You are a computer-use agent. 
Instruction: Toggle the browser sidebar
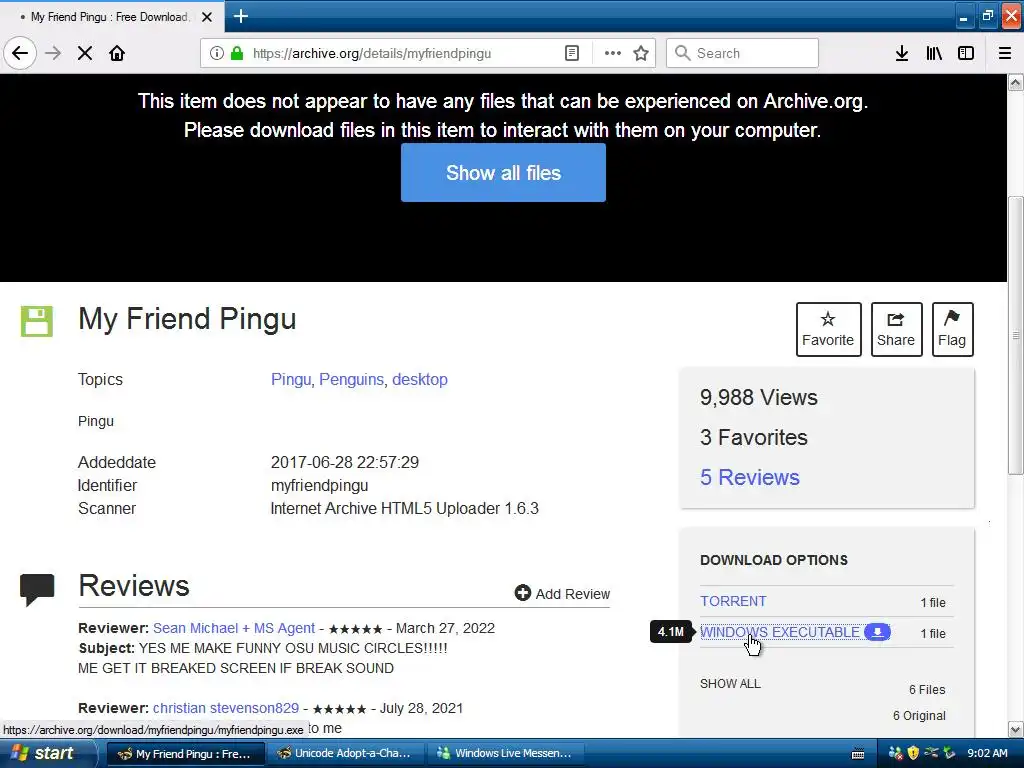coord(966,53)
